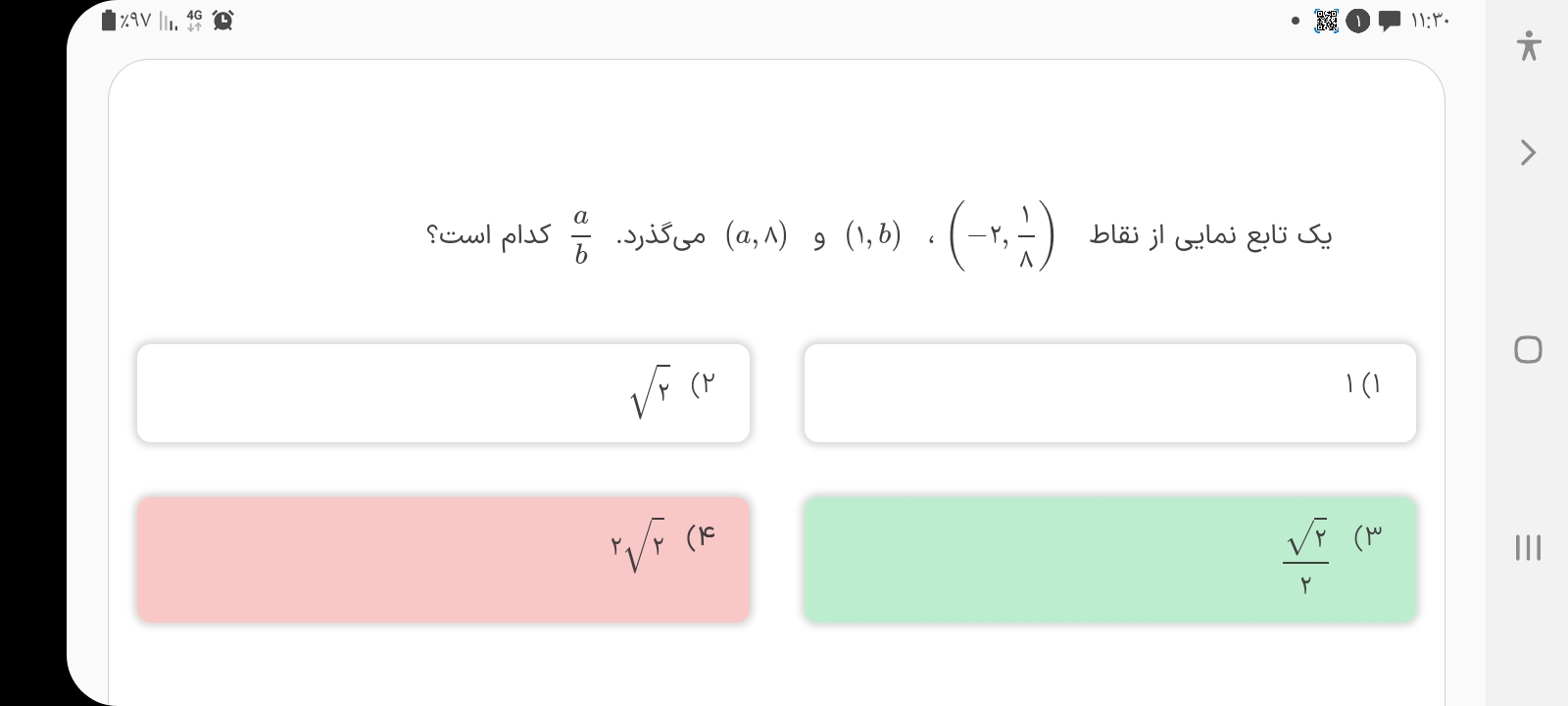Select answer option ۱ with value ۱
Viewport: 1568px width, 706px height.
point(1109,392)
